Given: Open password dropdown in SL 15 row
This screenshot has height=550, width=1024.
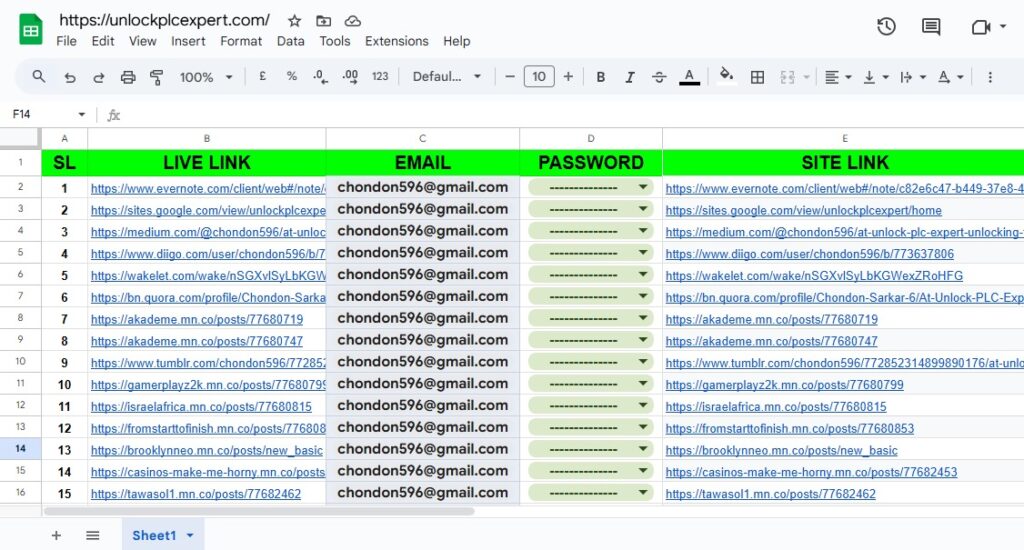Looking at the screenshot, I should (x=643, y=493).
